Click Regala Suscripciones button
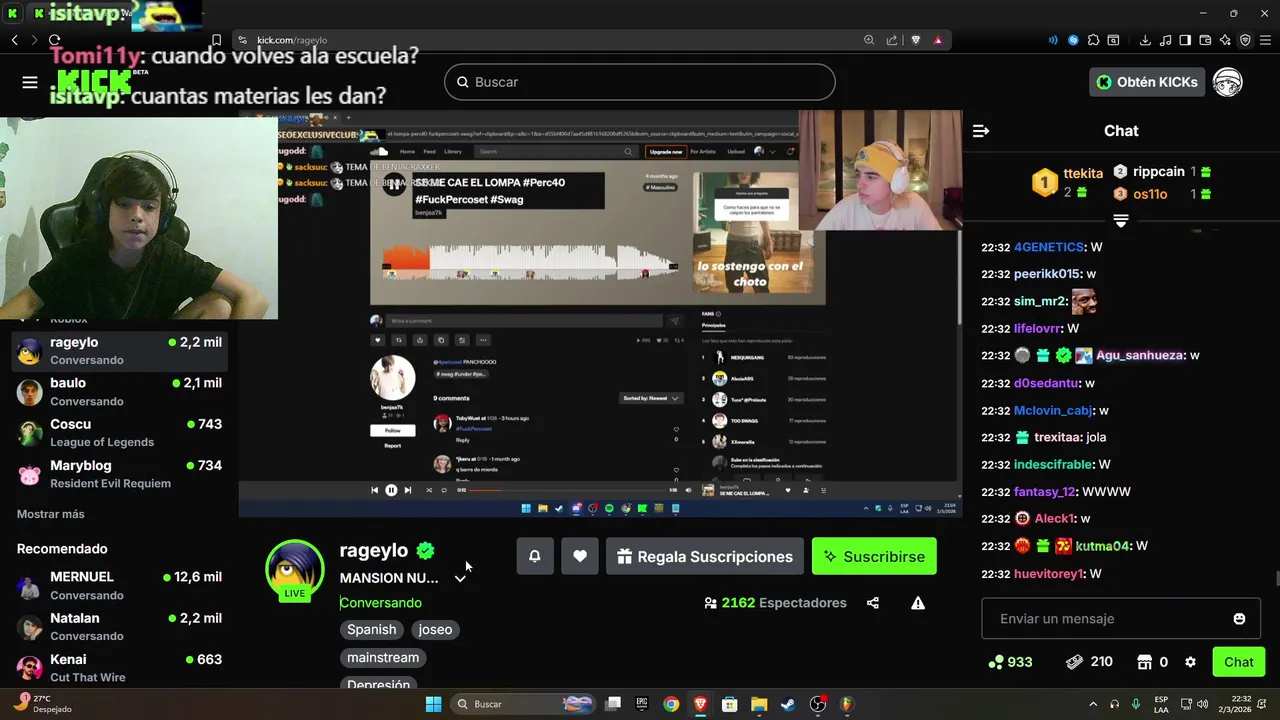This screenshot has width=1280, height=720. click(x=705, y=557)
